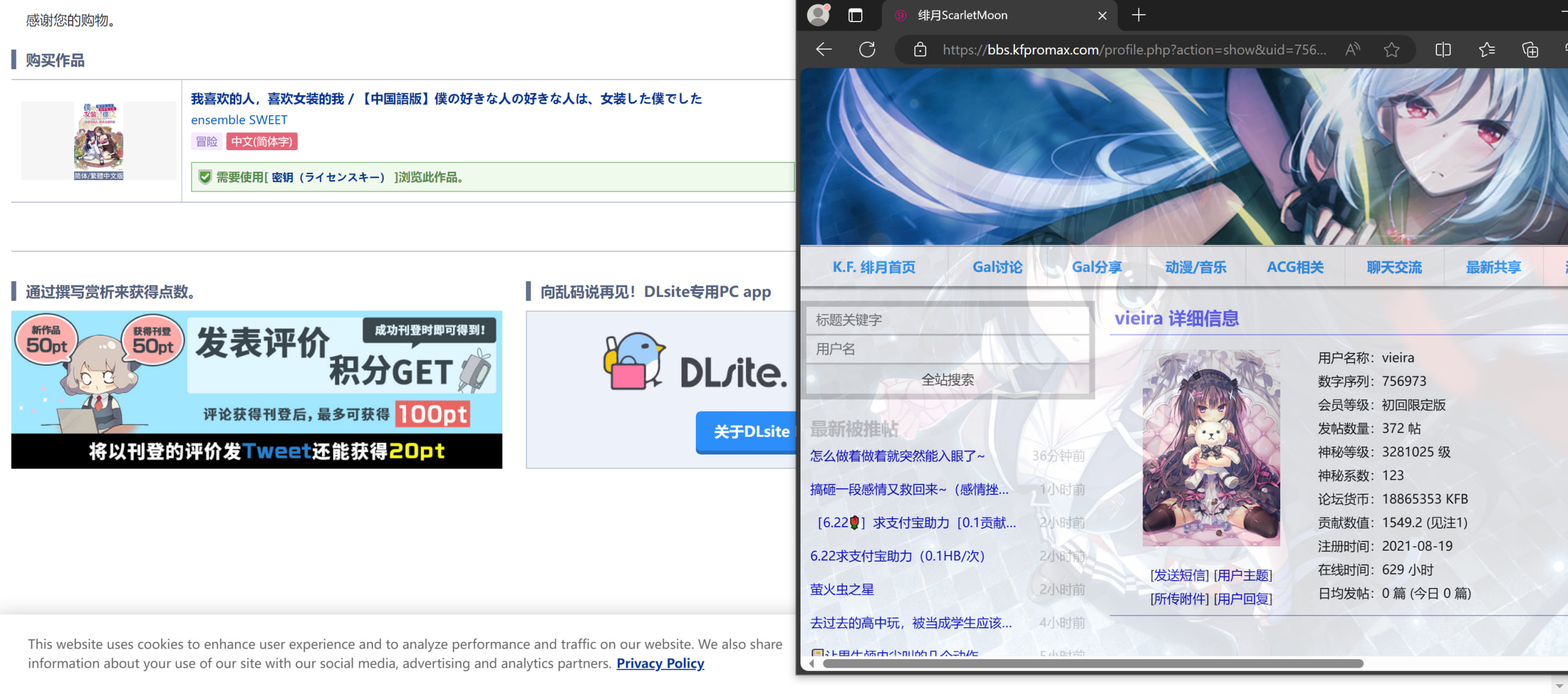Add page to favorites with the star icon
Viewport: 1568px width, 694px height.
(1392, 50)
